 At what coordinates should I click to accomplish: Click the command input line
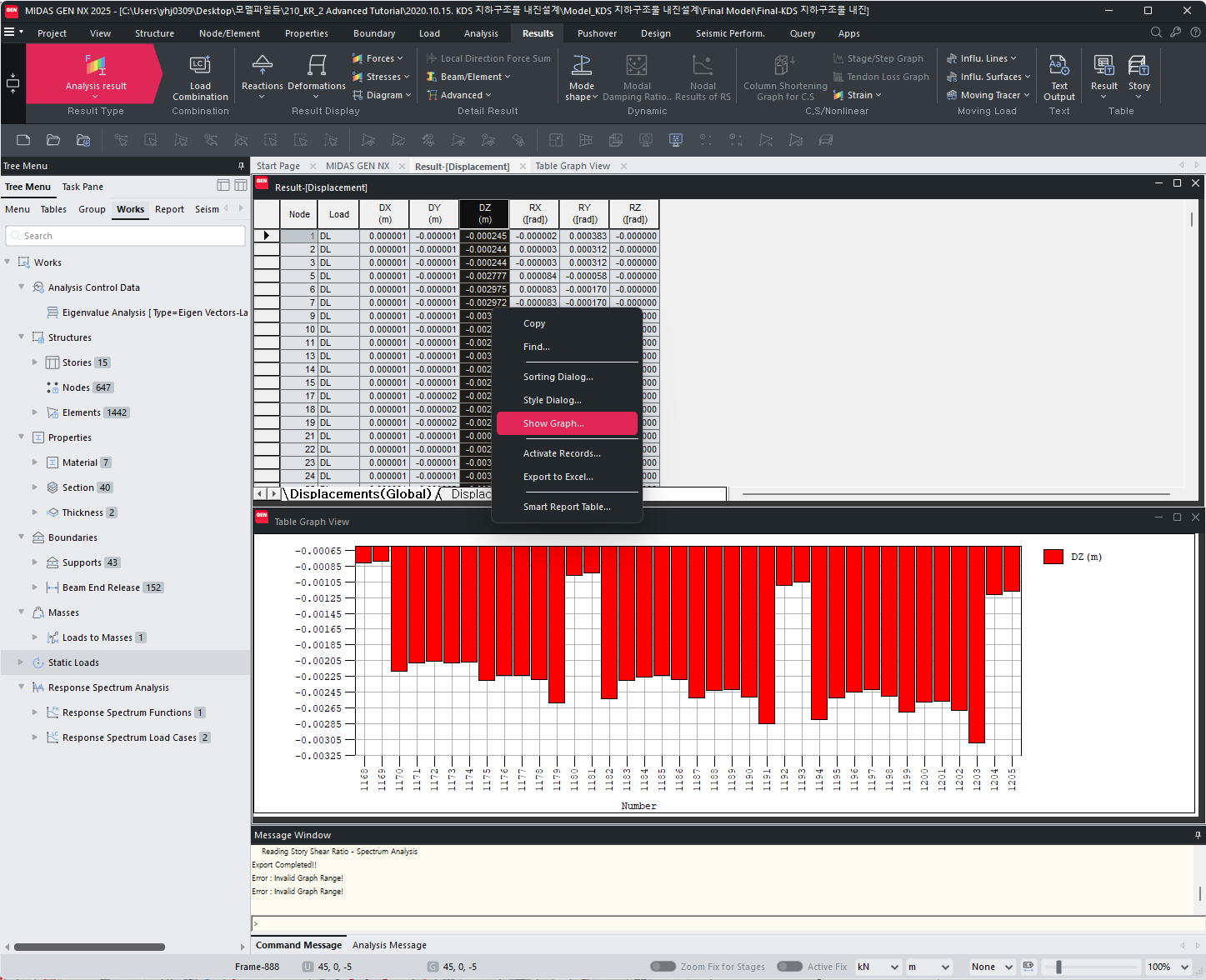[728, 923]
